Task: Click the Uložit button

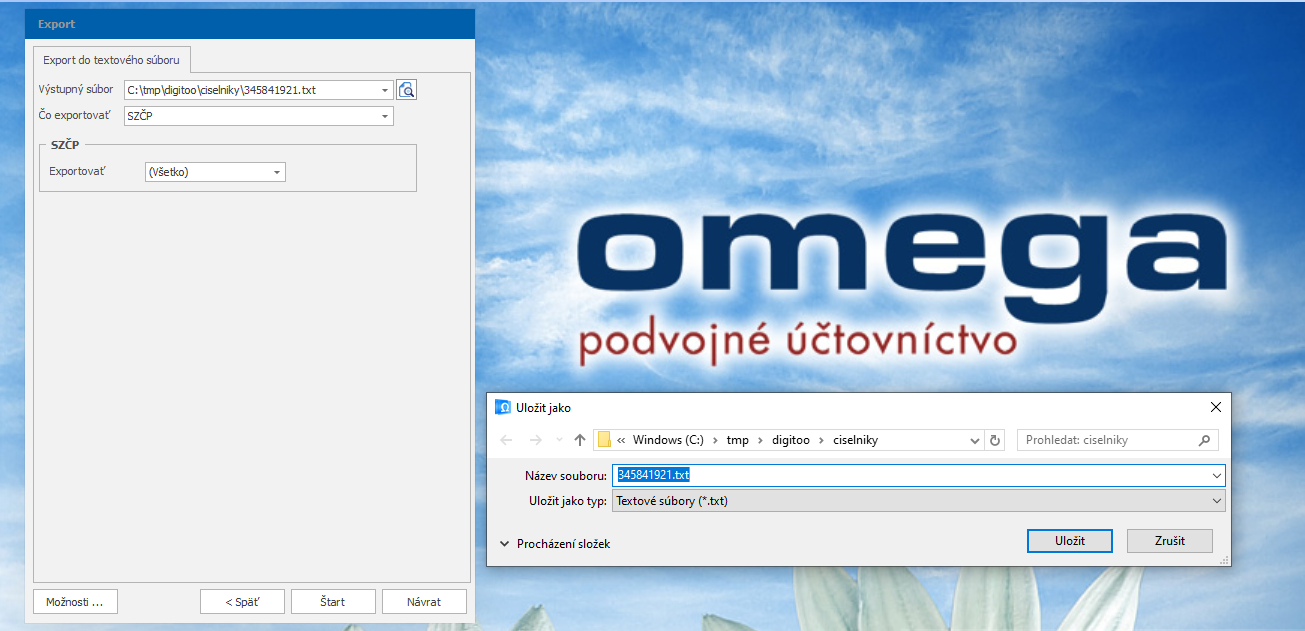Action: [1070, 540]
